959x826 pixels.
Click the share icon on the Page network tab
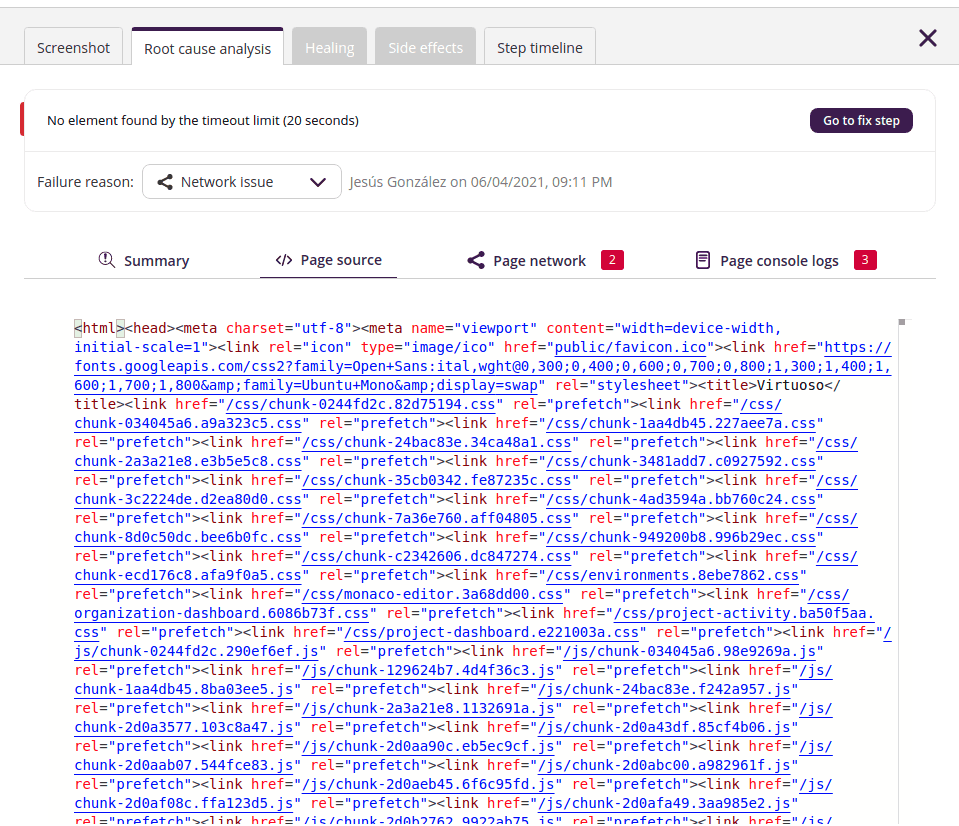pos(476,260)
